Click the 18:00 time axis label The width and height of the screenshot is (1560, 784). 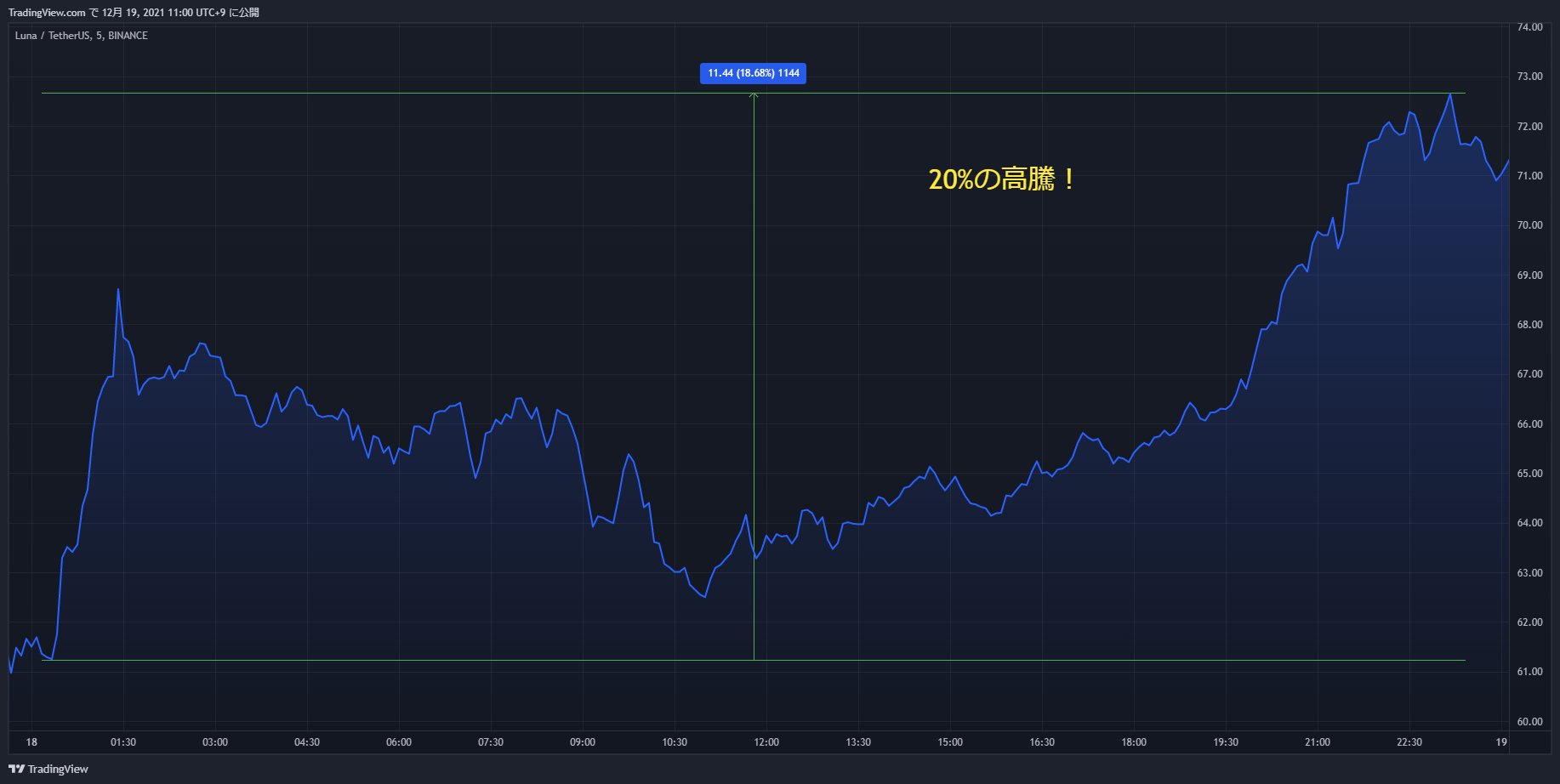(1134, 742)
